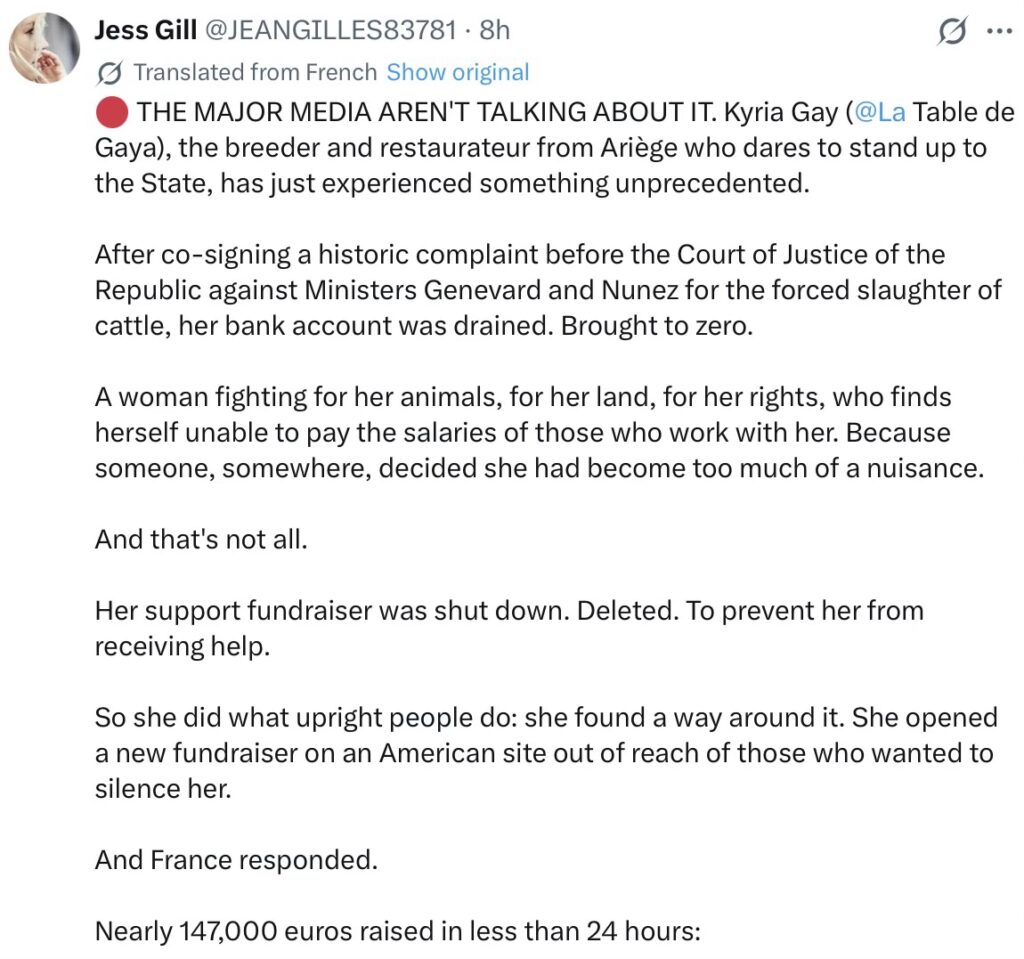Click the line 'And France responded.'
The height and width of the screenshot is (959, 1024).
click(x=236, y=860)
